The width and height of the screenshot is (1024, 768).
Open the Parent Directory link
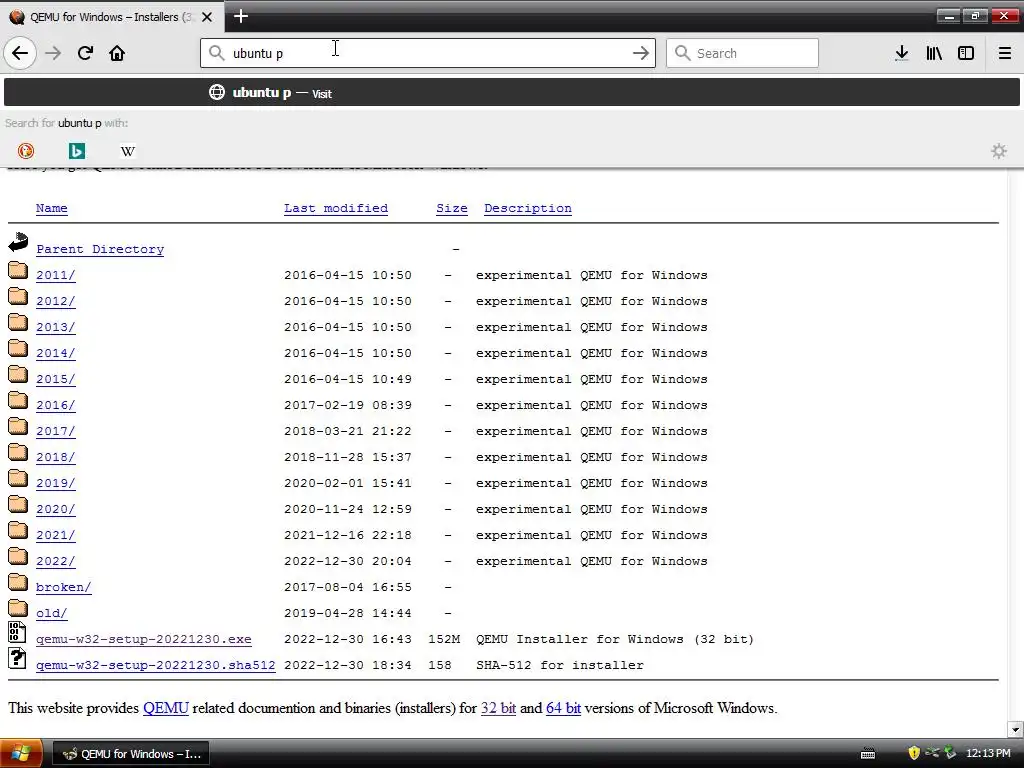(100, 249)
